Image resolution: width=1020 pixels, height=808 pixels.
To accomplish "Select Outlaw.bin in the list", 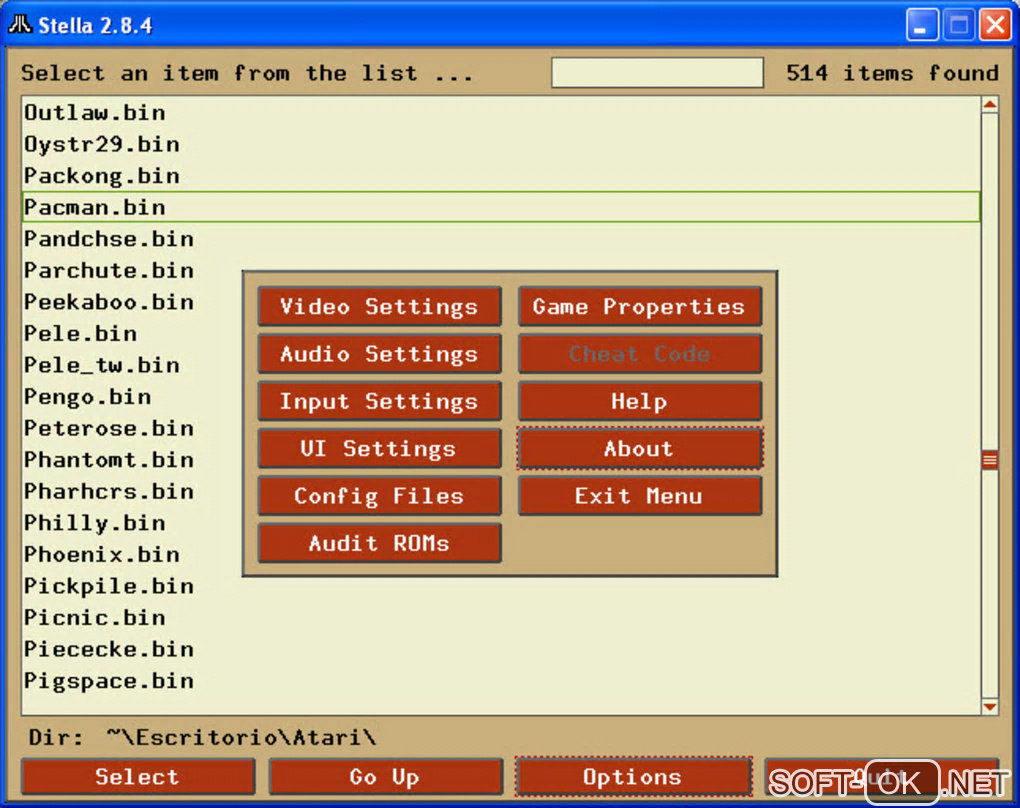I will pos(500,113).
